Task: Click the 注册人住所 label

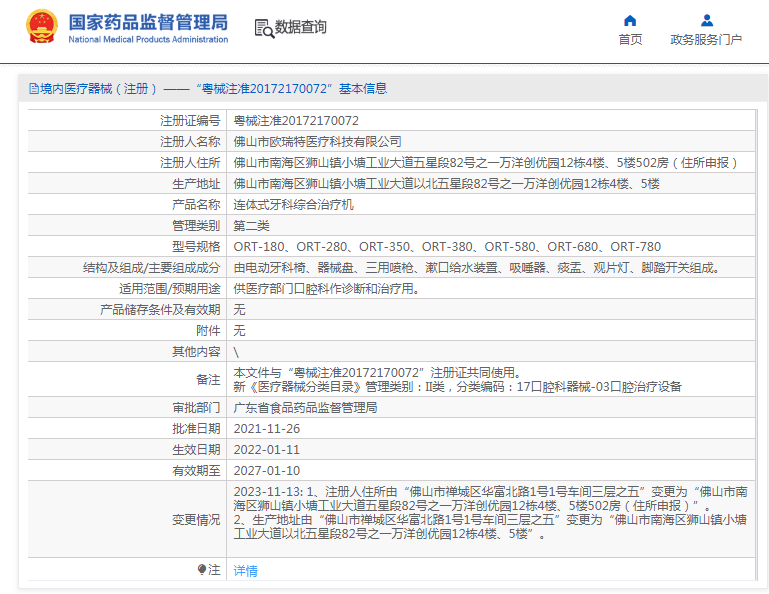Action: coord(190,163)
